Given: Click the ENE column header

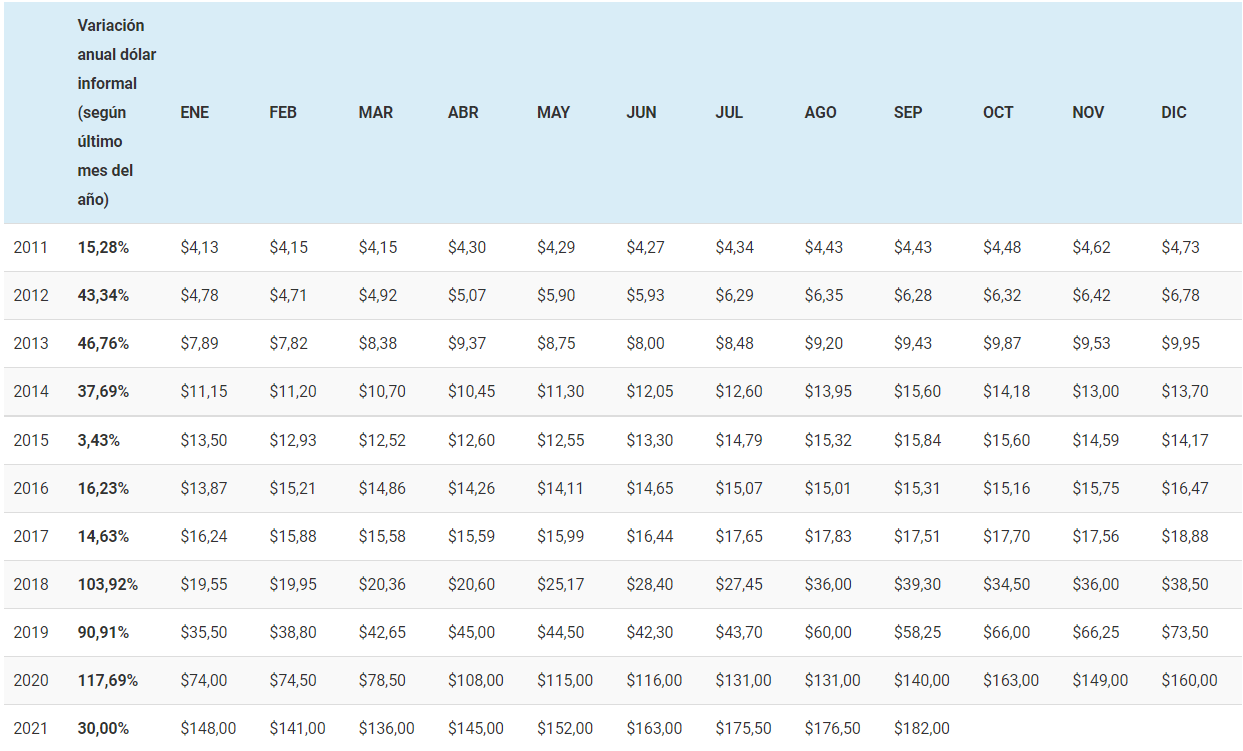Looking at the screenshot, I should click(x=194, y=112).
